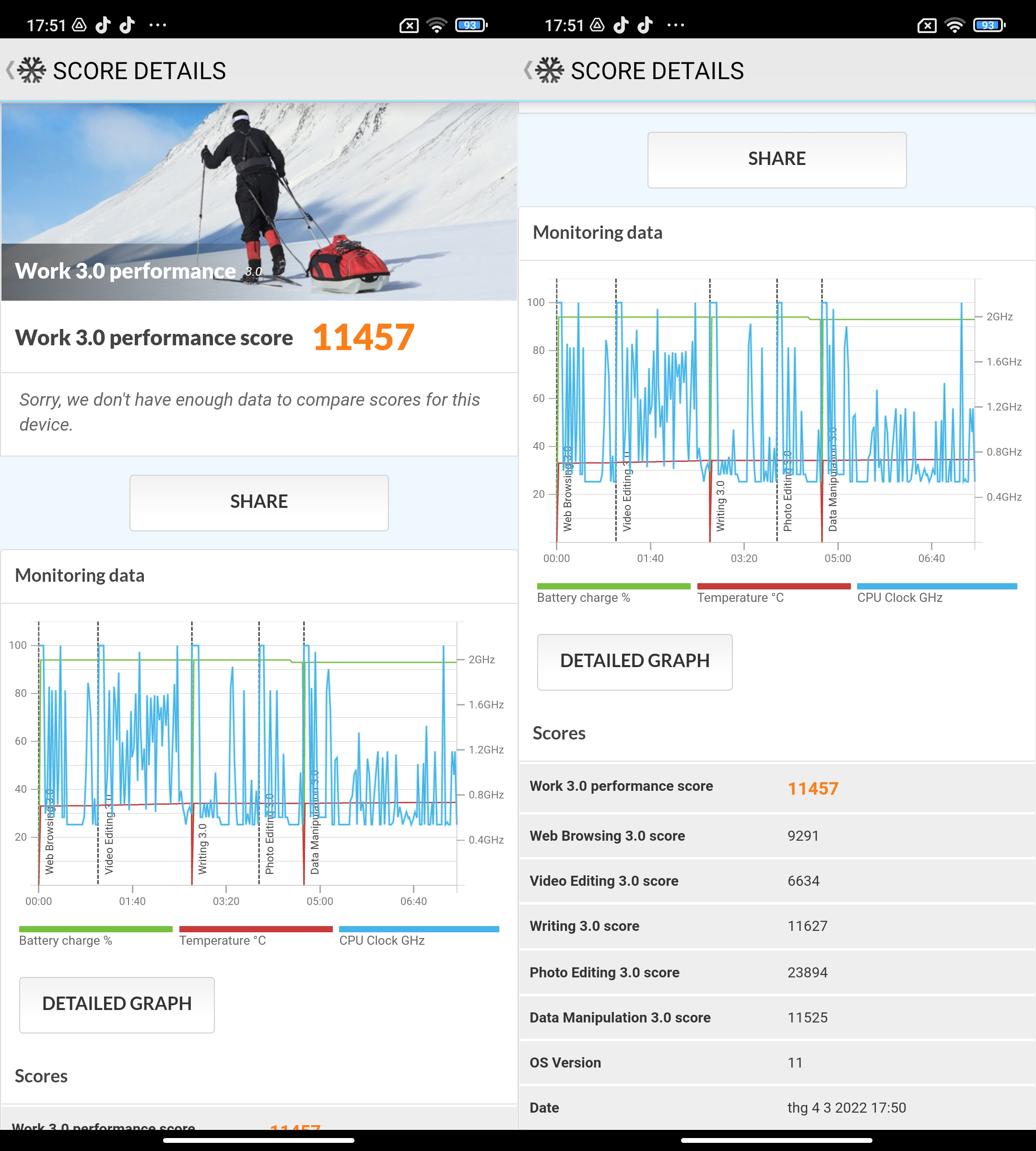Tap SHARE button on the left screen
The width and height of the screenshot is (1036, 1151).
point(259,503)
